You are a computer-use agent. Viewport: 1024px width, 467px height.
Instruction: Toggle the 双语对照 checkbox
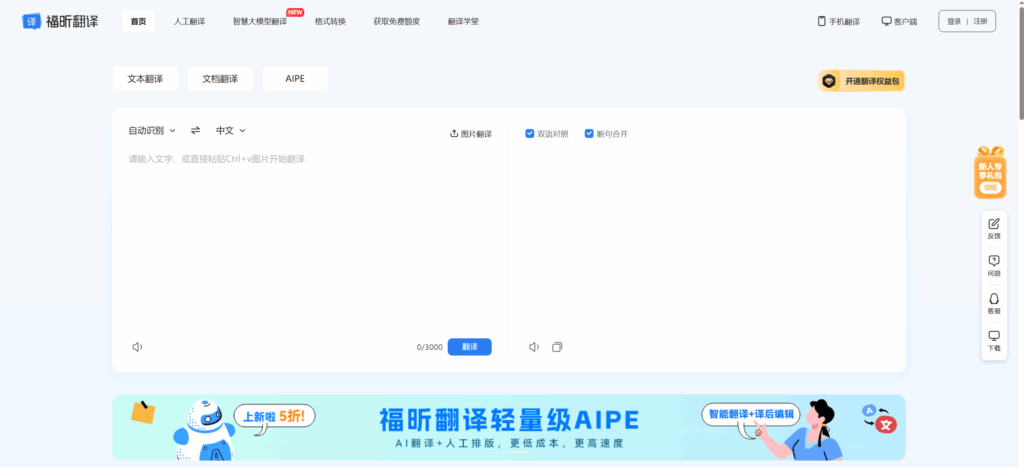click(530, 133)
